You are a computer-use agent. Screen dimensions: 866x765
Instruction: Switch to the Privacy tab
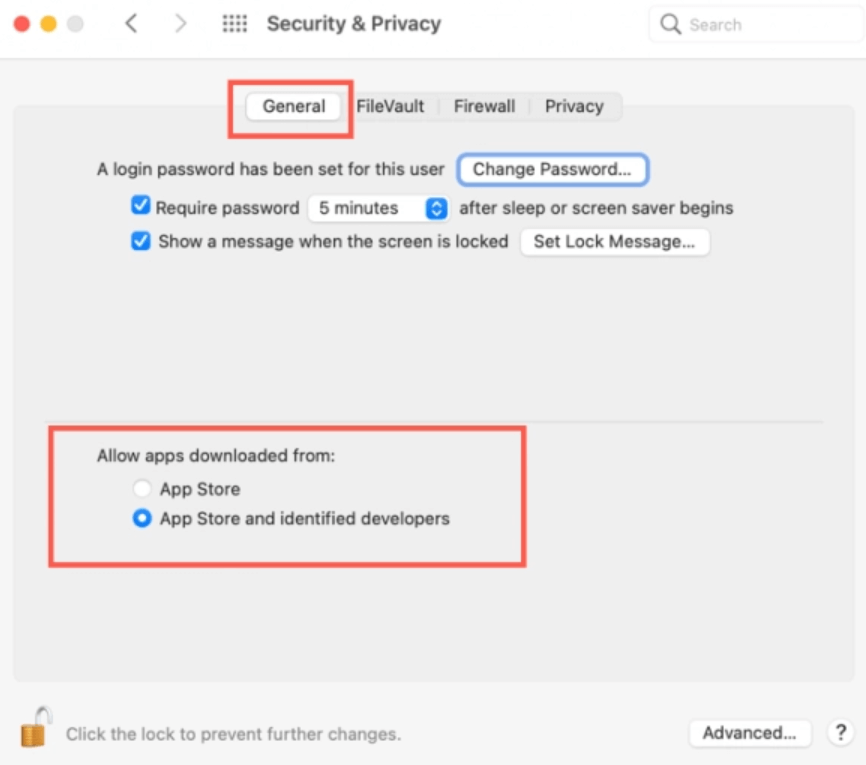(x=574, y=106)
